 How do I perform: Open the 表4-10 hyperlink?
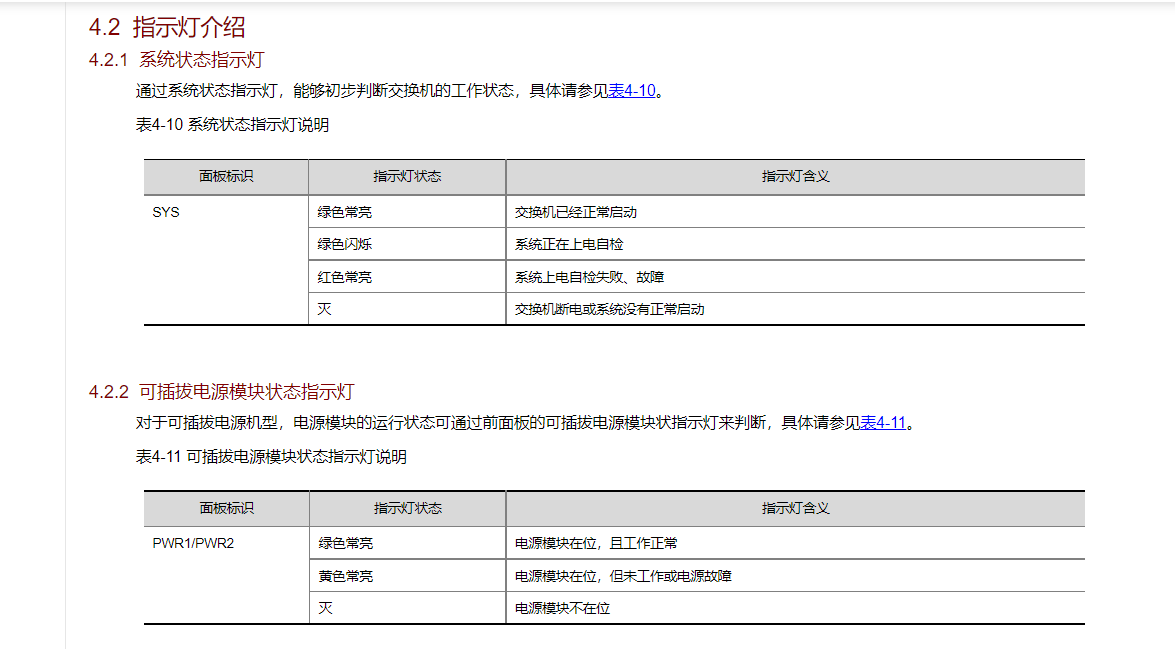pyautogui.click(x=631, y=91)
